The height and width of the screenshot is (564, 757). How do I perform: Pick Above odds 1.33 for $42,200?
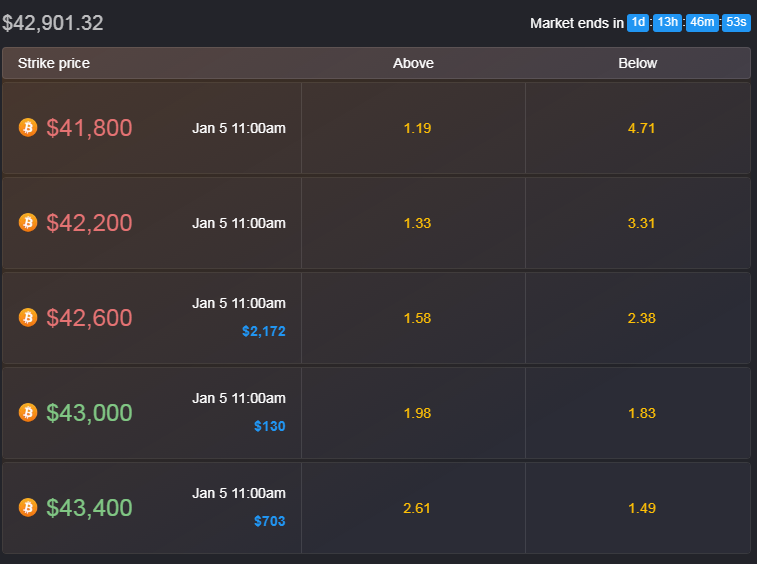click(416, 223)
